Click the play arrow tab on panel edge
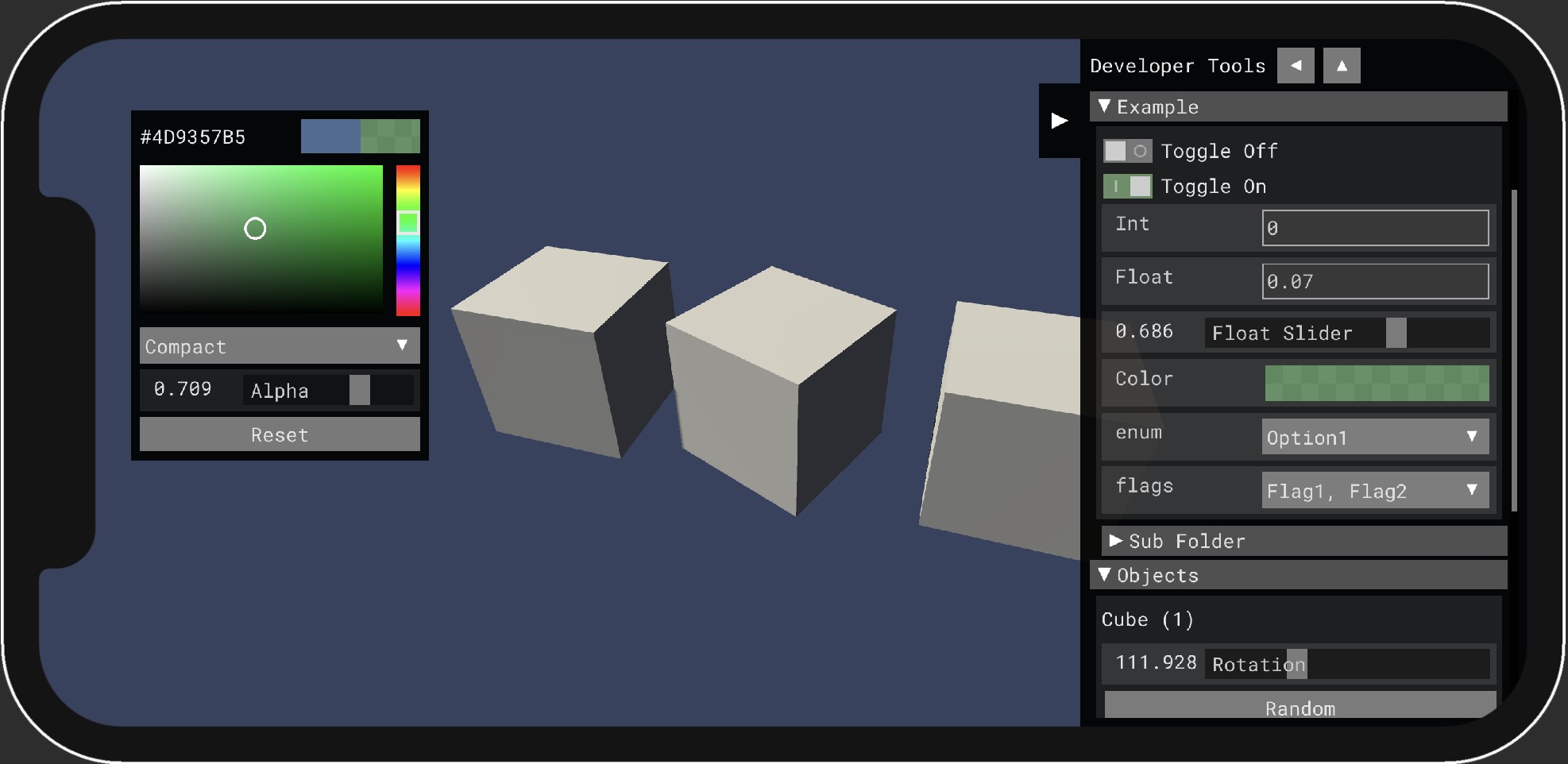Viewport: 1568px width, 764px height. (1059, 121)
